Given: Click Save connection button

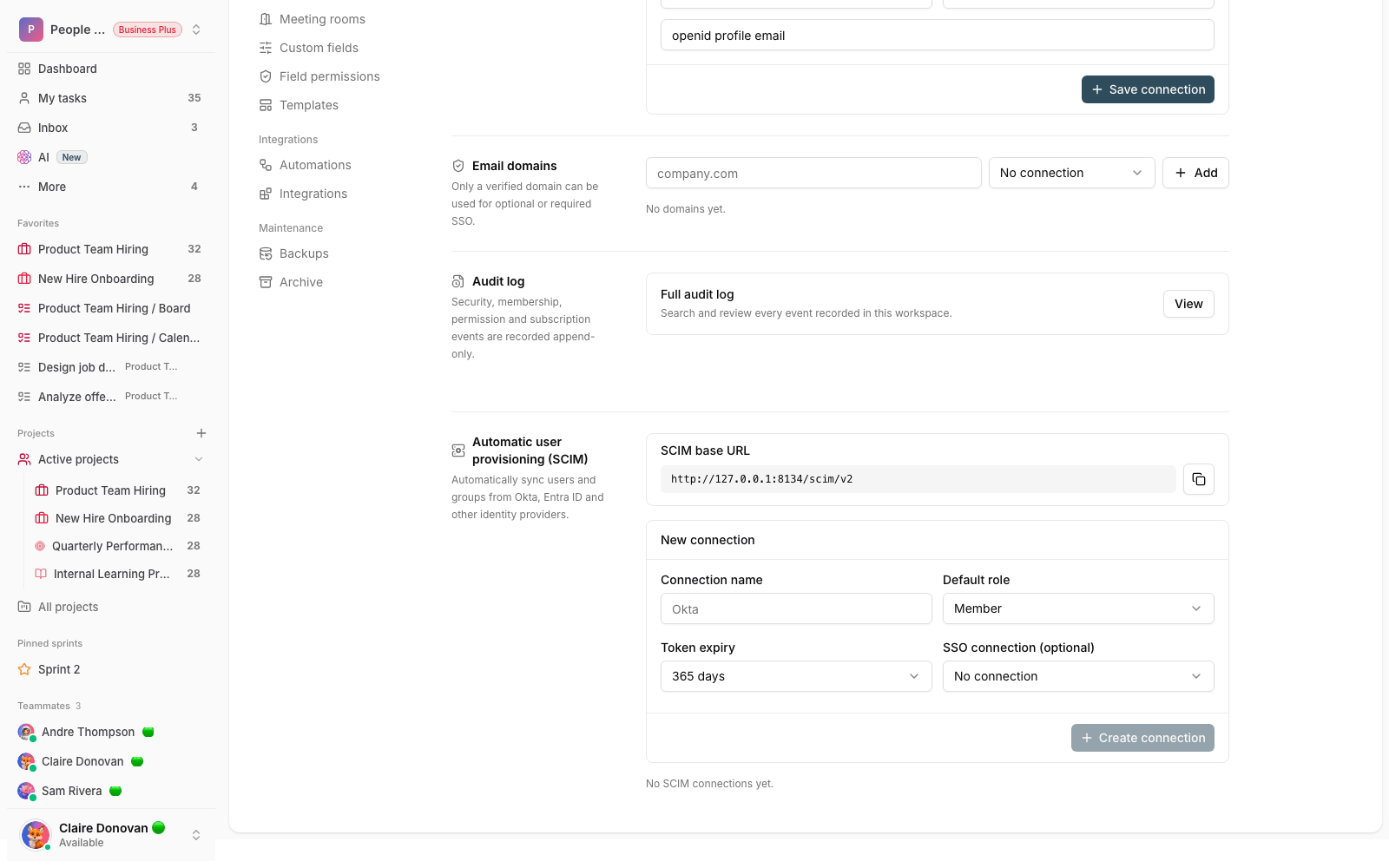Looking at the screenshot, I should coord(1148,89).
